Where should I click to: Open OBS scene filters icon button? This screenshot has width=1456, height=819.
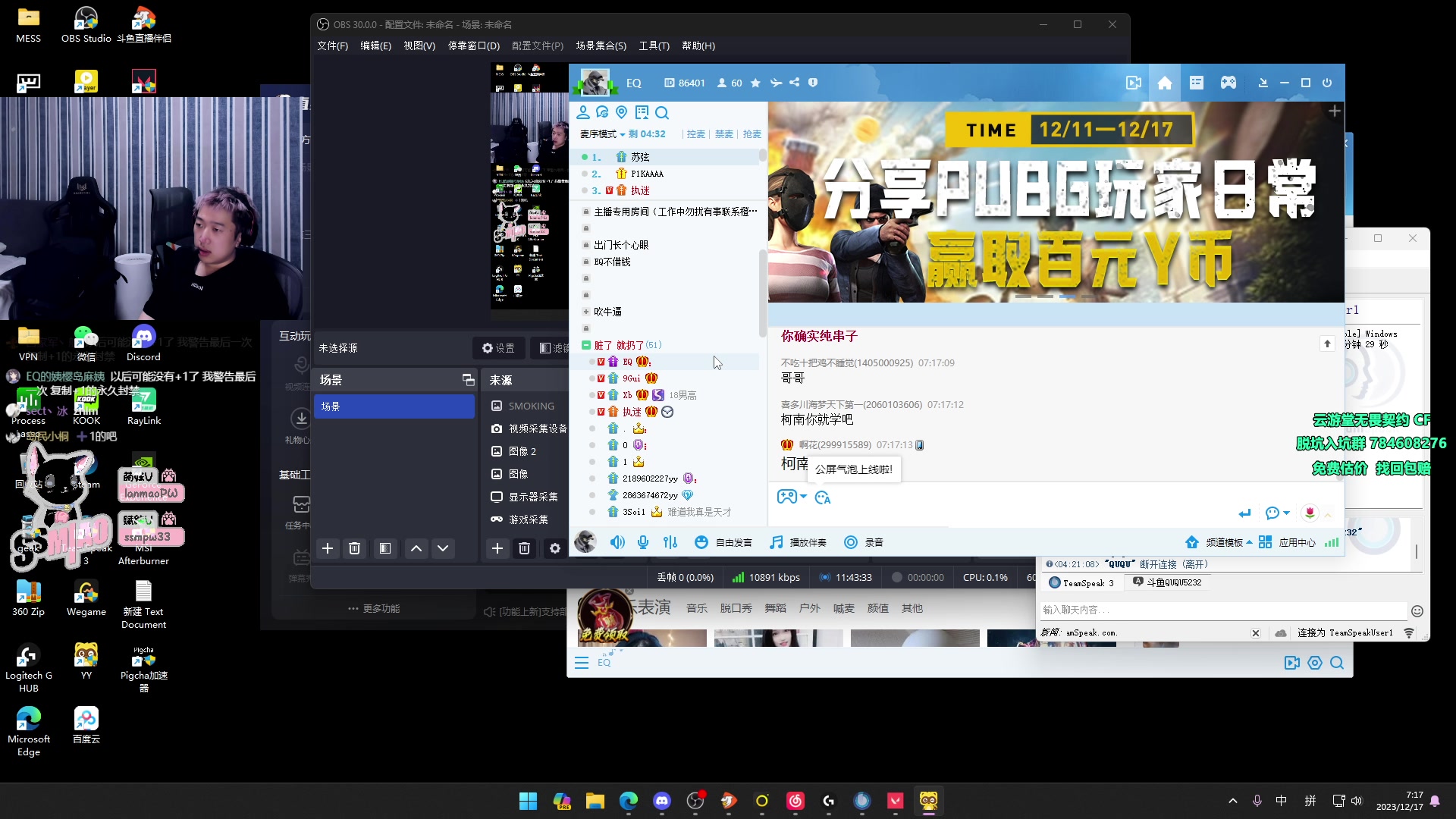pyautogui.click(x=385, y=548)
